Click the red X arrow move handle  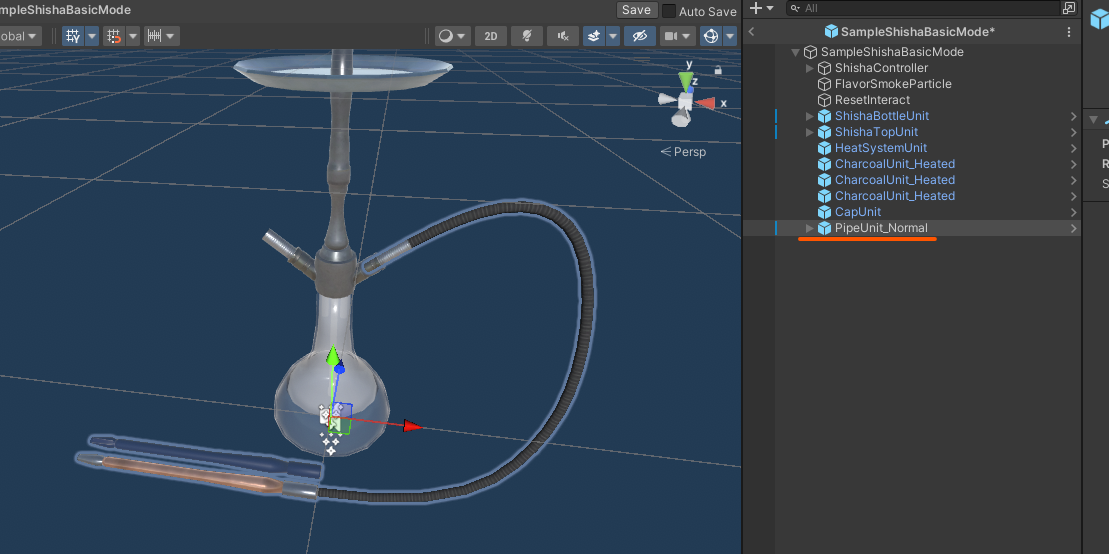(412, 426)
